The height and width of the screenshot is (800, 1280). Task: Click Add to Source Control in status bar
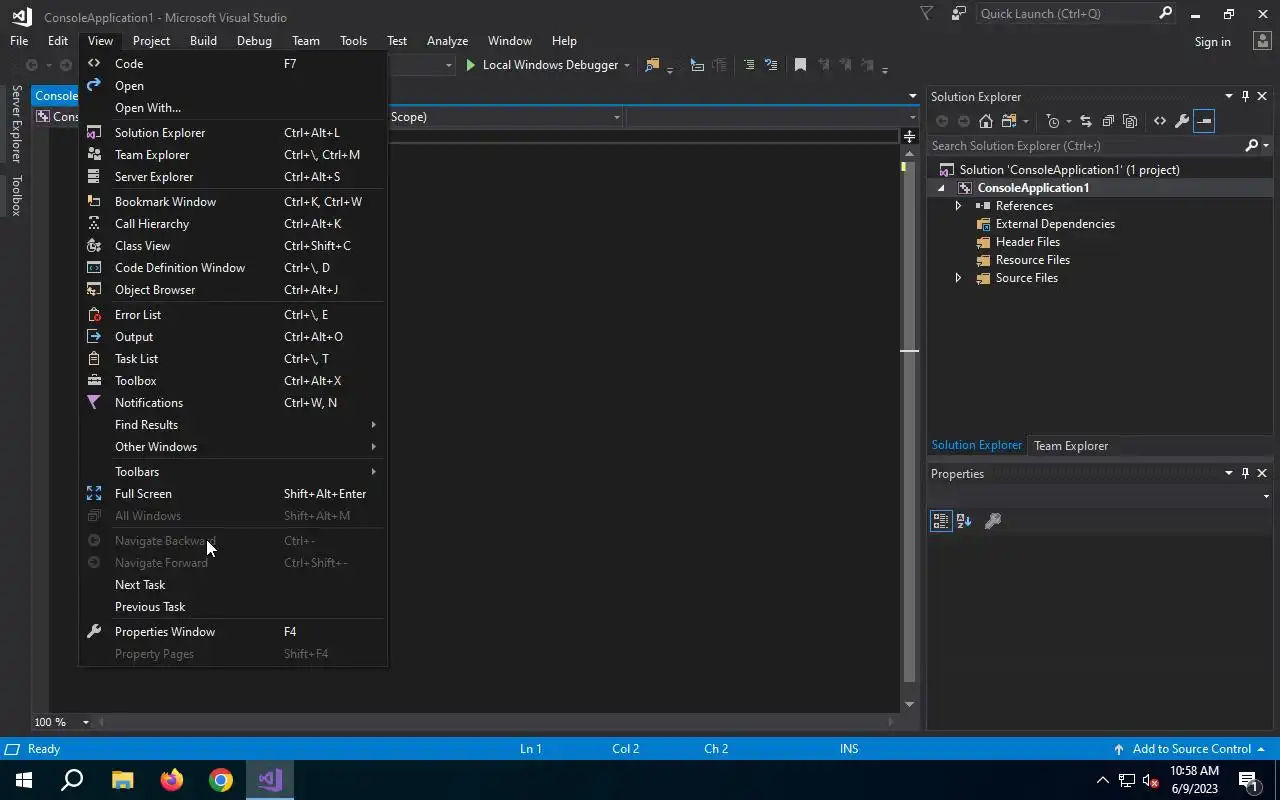[x=1189, y=749]
